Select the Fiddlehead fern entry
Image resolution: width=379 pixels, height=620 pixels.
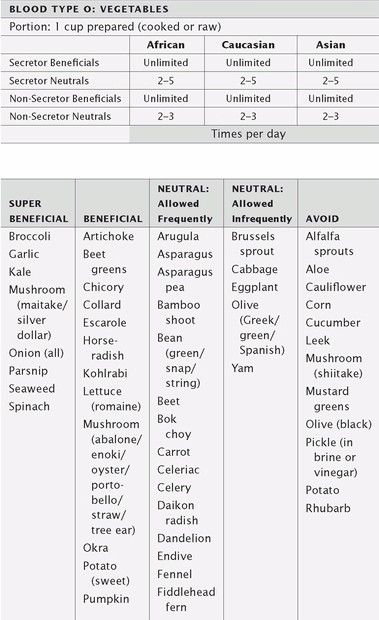[x=186, y=599]
